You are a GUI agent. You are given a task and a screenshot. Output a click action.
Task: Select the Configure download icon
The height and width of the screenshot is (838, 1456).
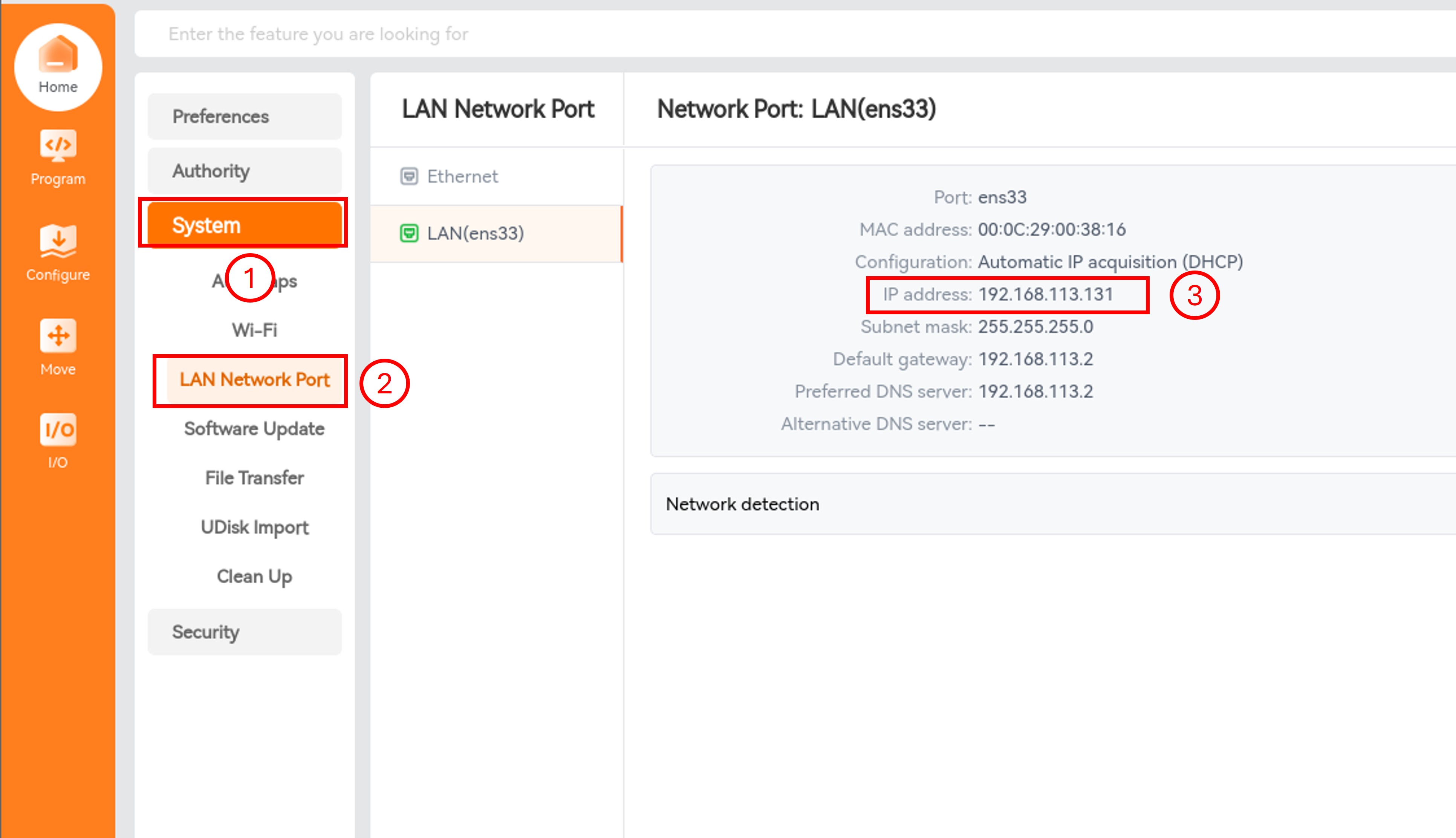click(58, 240)
